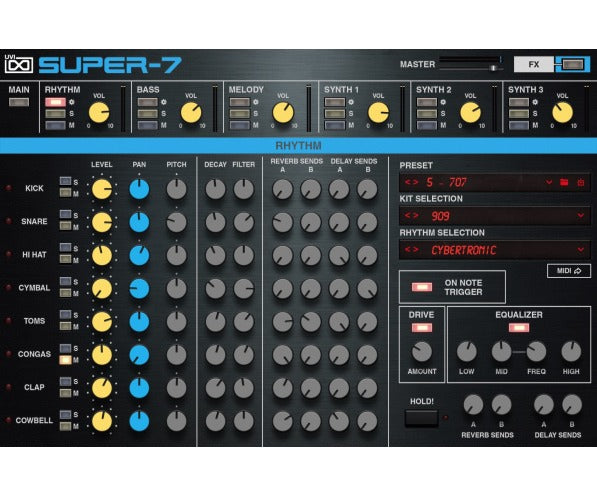
Task: Mute the Bass section
Action: [148, 125]
